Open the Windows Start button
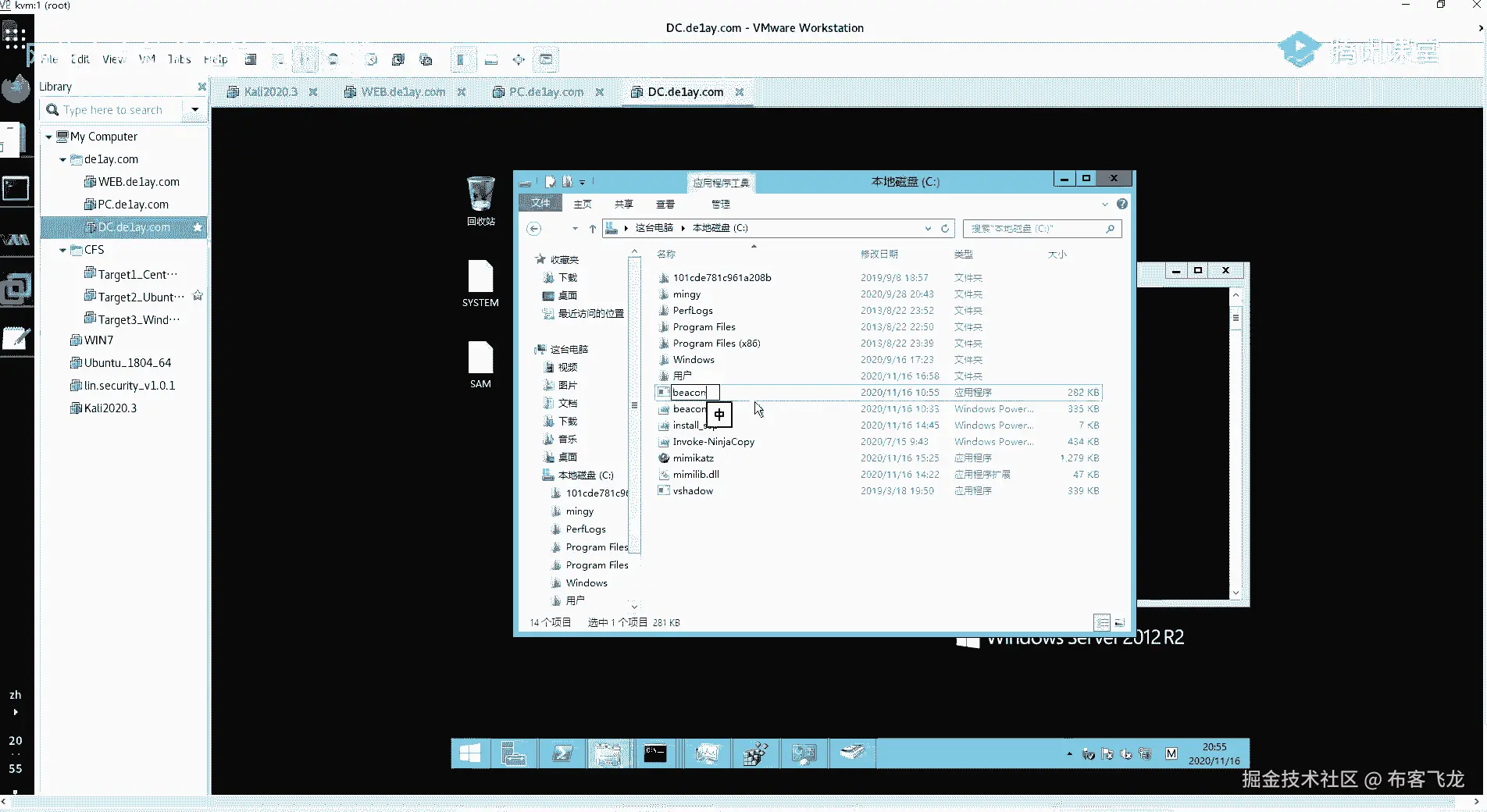This screenshot has height=812, width=1487. 470,753
